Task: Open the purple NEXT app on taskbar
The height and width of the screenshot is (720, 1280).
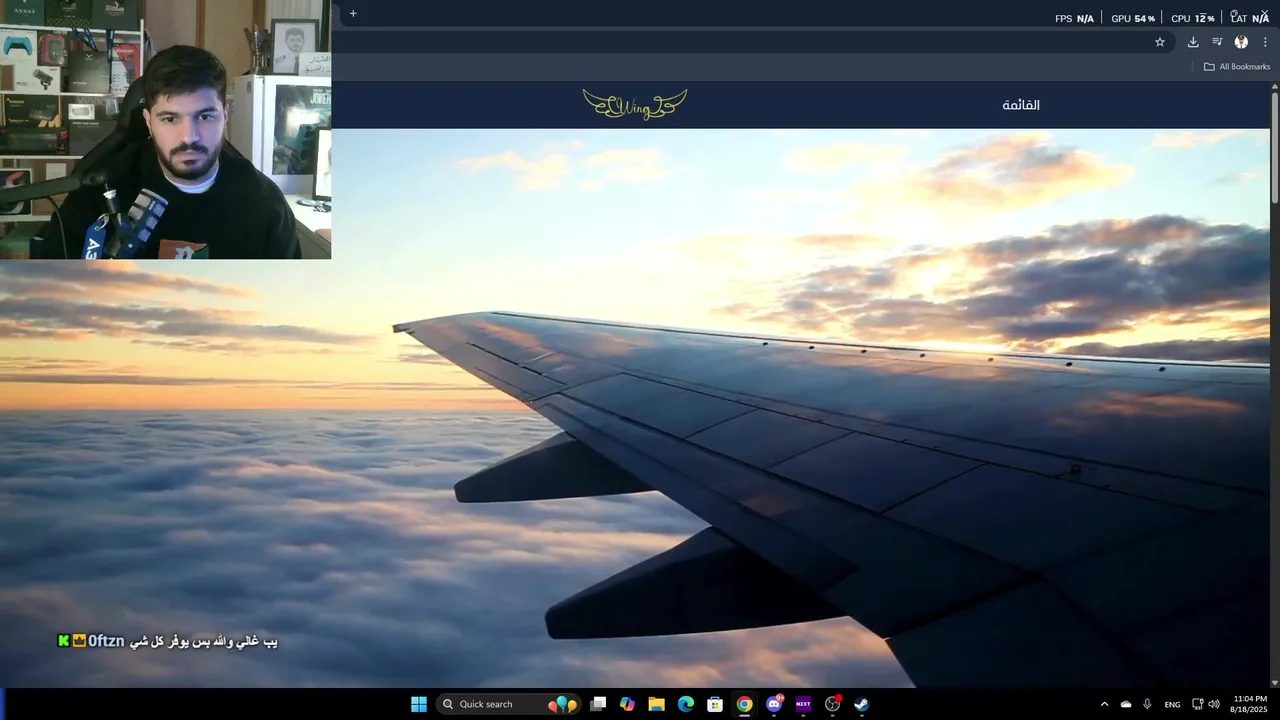Action: (803, 704)
